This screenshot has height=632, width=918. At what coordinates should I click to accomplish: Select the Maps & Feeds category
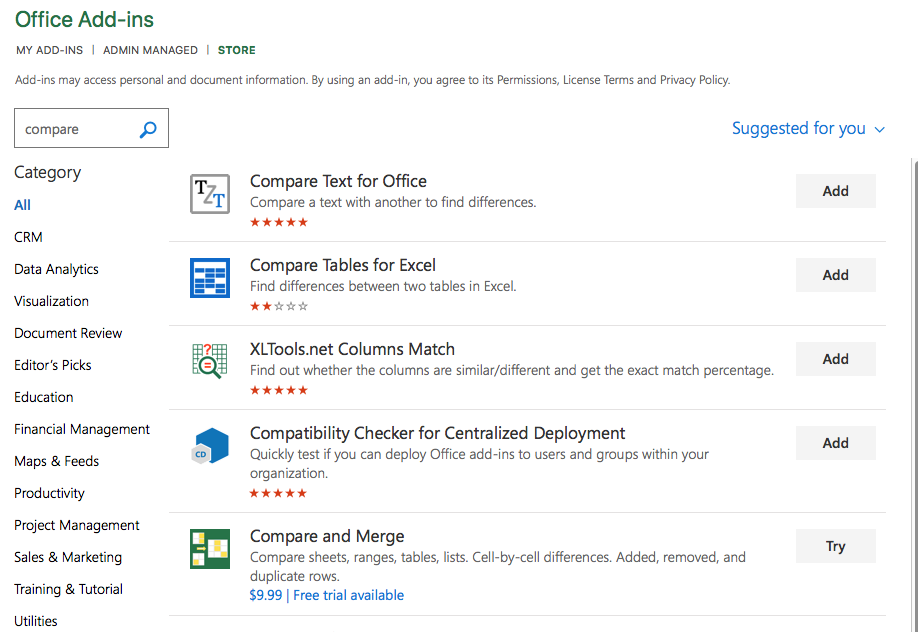pyautogui.click(x=57, y=462)
